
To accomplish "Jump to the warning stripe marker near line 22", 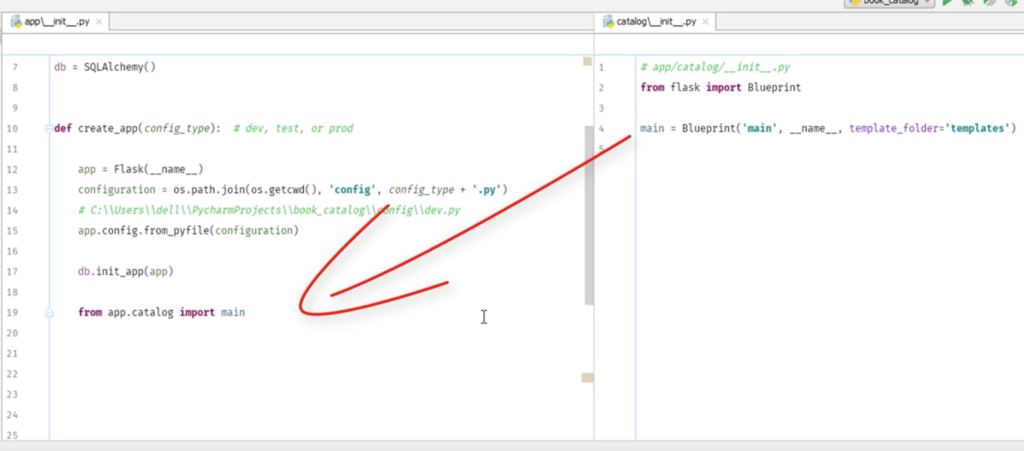I will [x=588, y=377].
